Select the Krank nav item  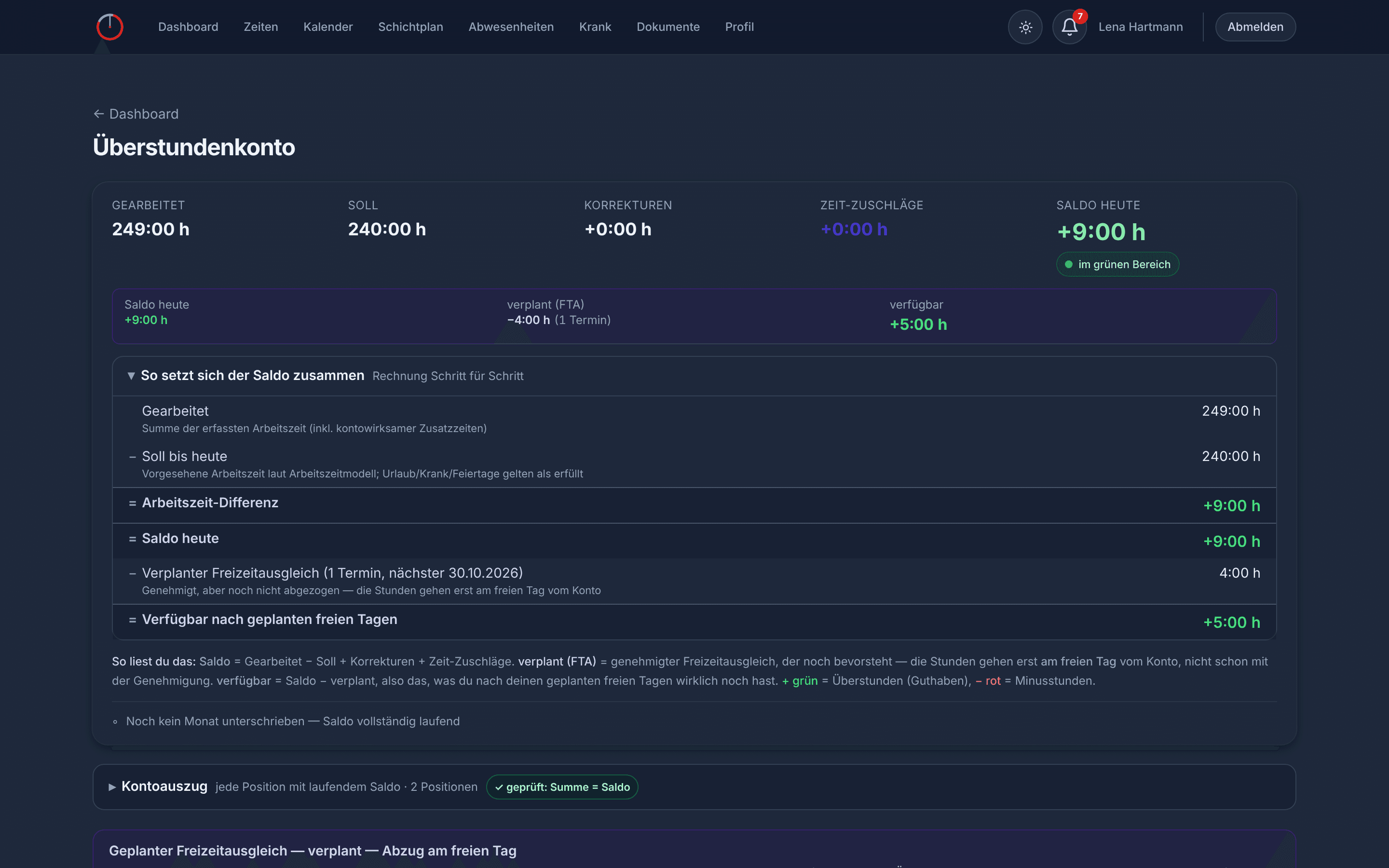coord(595,27)
